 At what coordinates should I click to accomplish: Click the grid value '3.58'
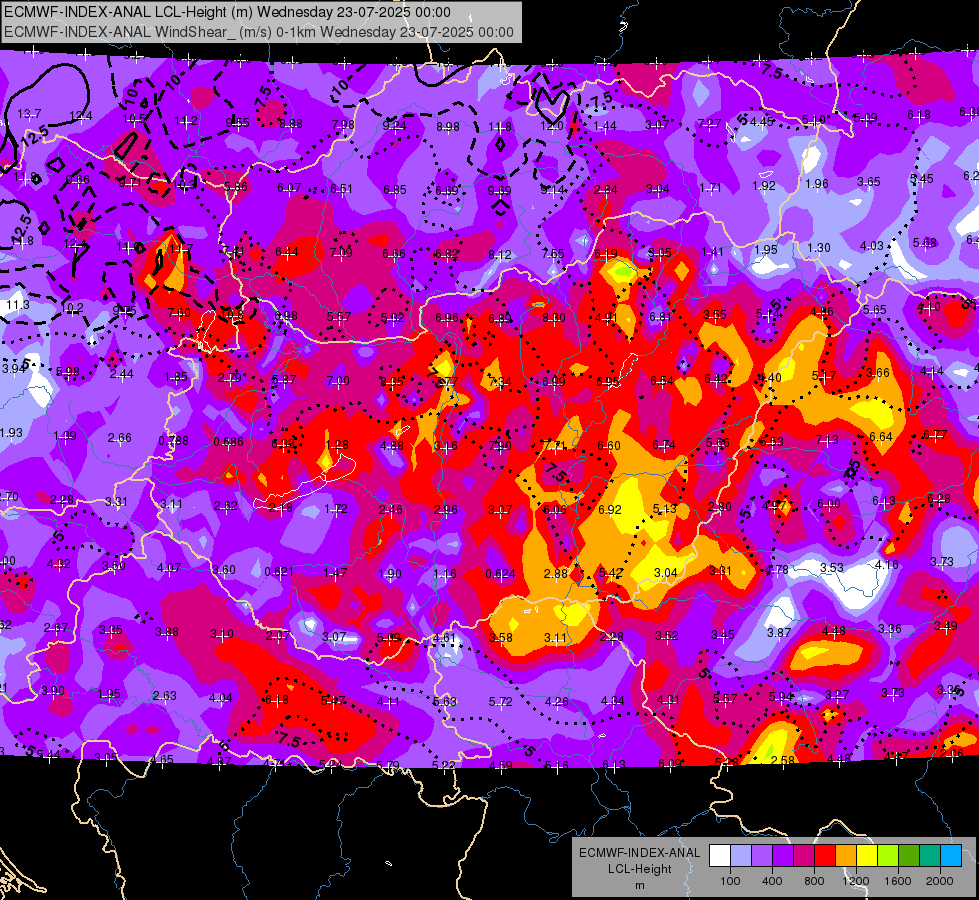click(501, 638)
